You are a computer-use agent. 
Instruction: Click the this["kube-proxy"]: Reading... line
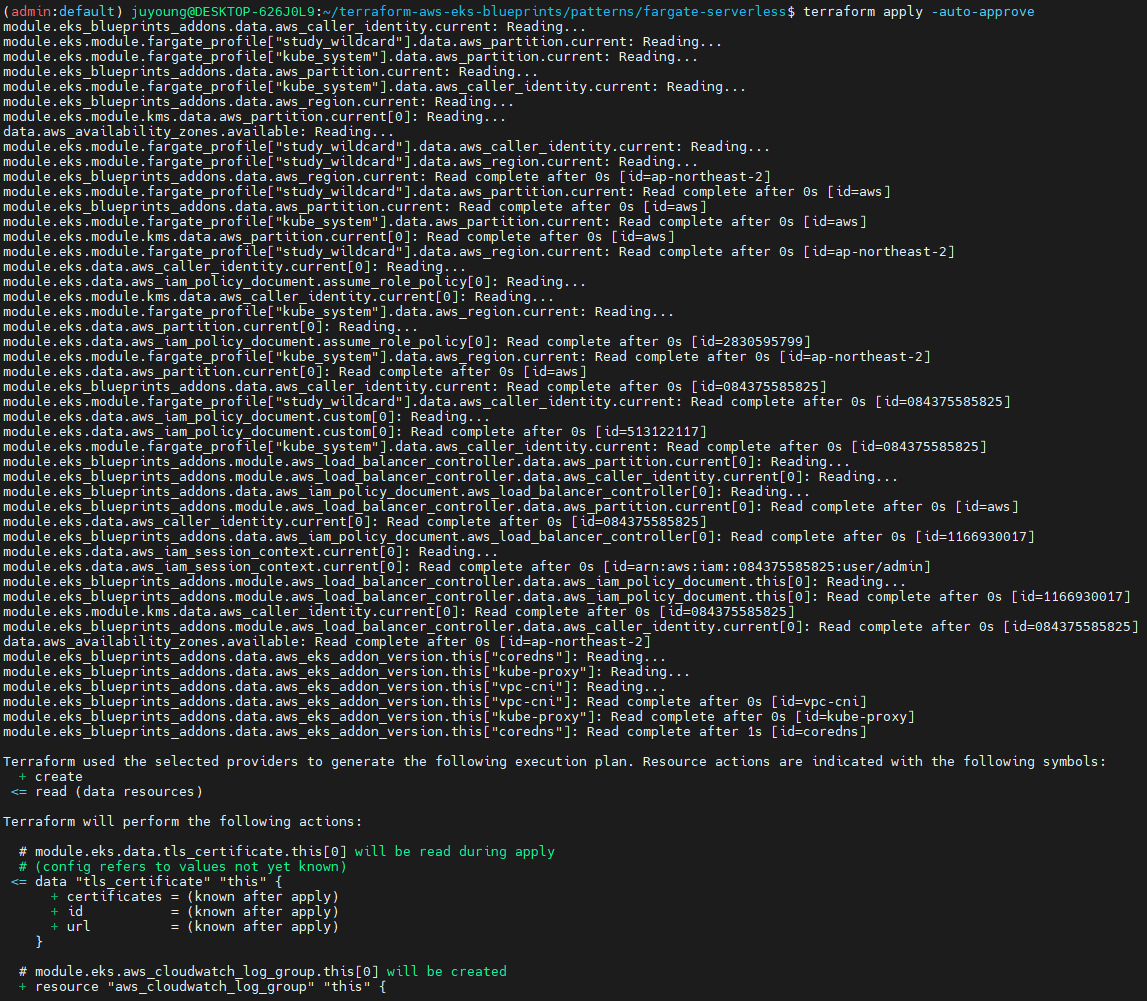(346, 672)
